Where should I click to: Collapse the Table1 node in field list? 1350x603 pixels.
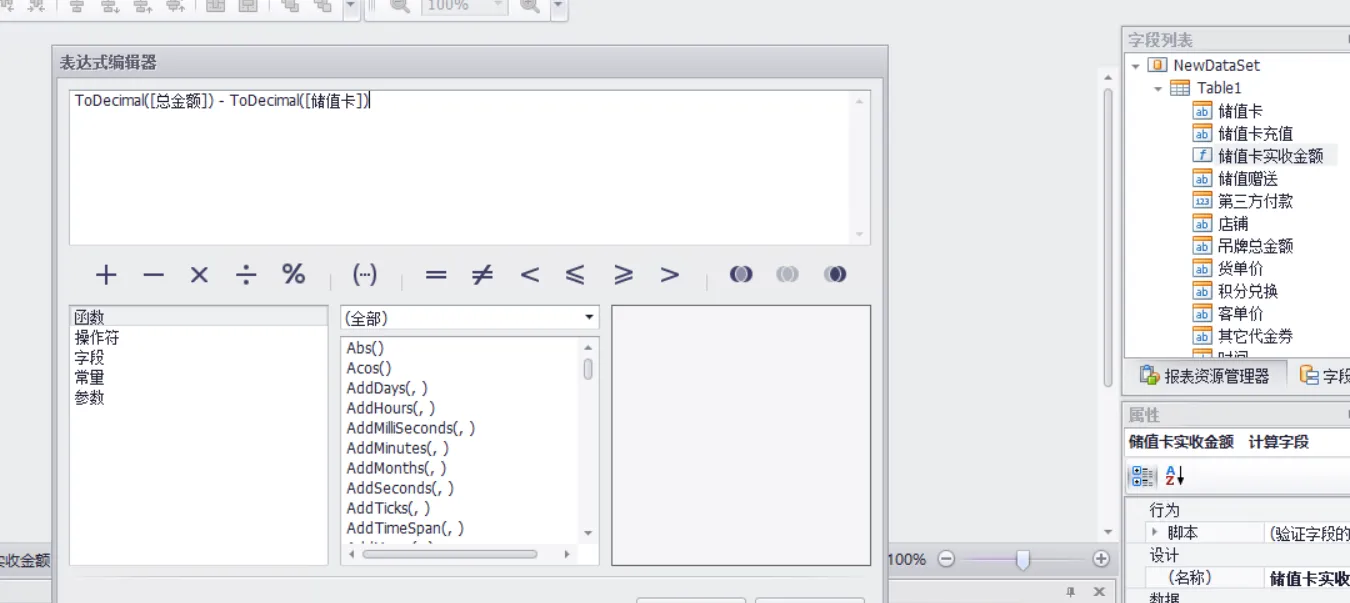pos(1158,89)
